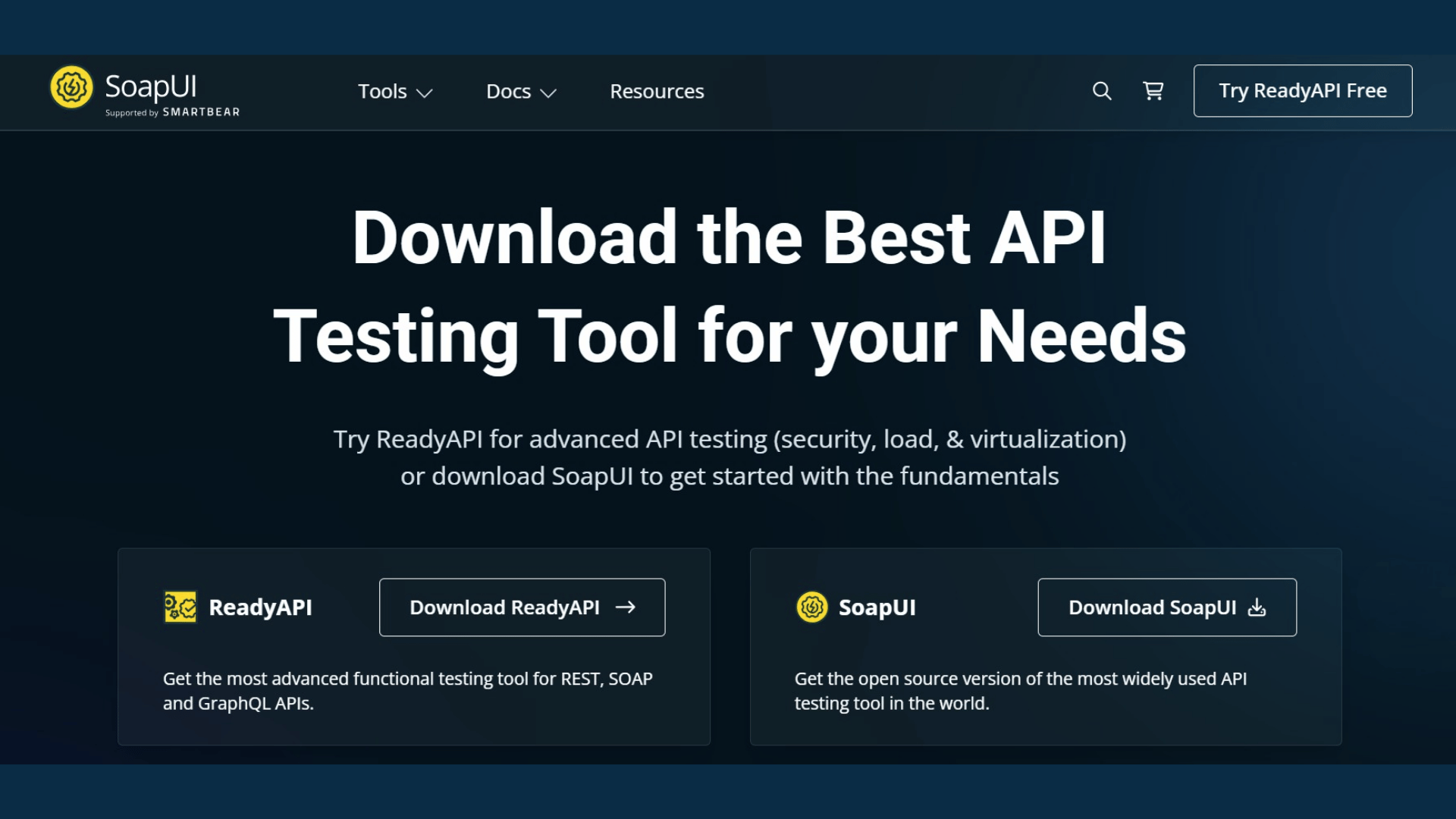1456x819 pixels.
Task: Click the ReadyAPI card title text
Action: [x=260, y=607]
